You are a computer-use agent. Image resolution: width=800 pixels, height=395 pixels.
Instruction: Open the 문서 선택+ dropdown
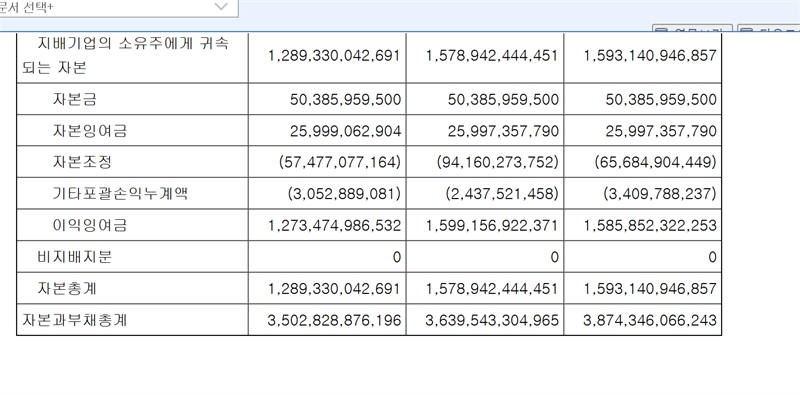click(x=118, y=8)
